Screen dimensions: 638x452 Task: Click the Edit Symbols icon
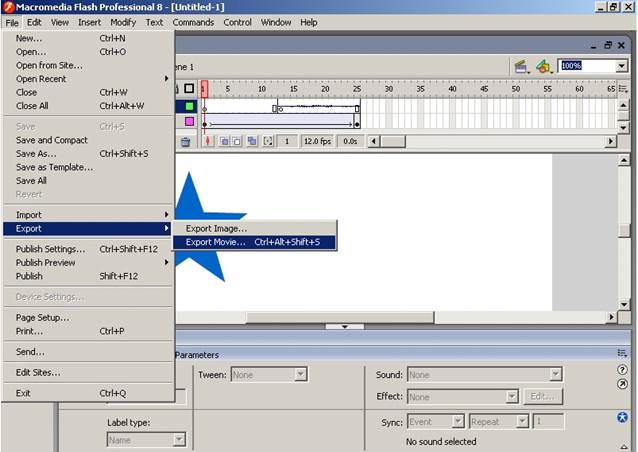point(543,66)
